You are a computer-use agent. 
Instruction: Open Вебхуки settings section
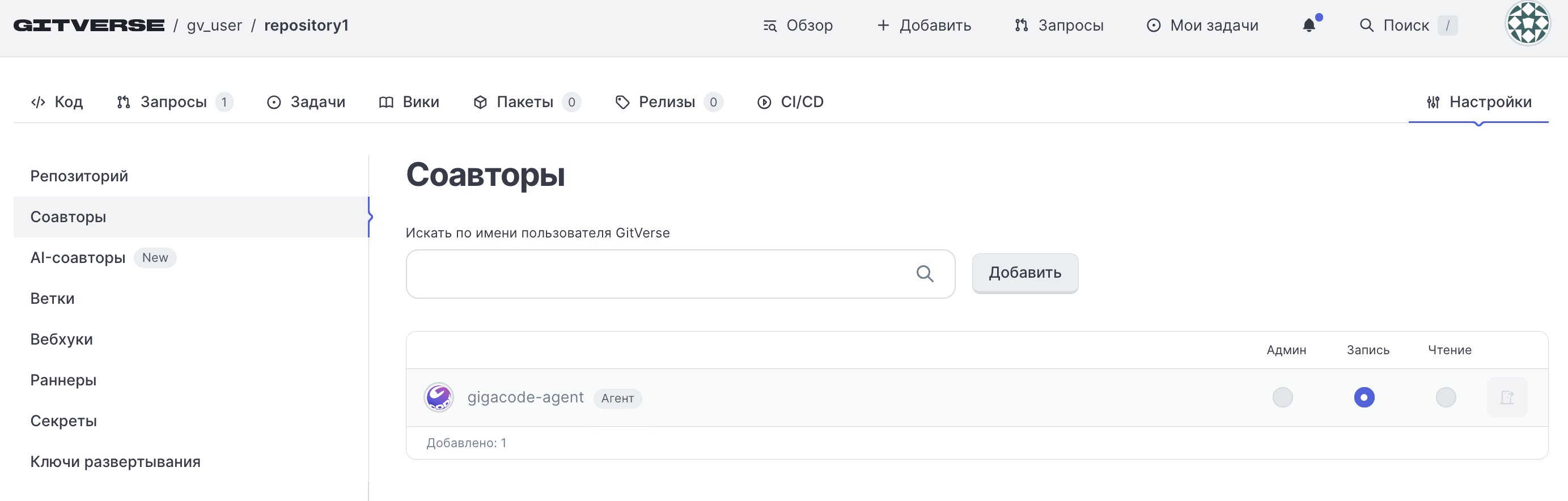(x=191, y=339)
